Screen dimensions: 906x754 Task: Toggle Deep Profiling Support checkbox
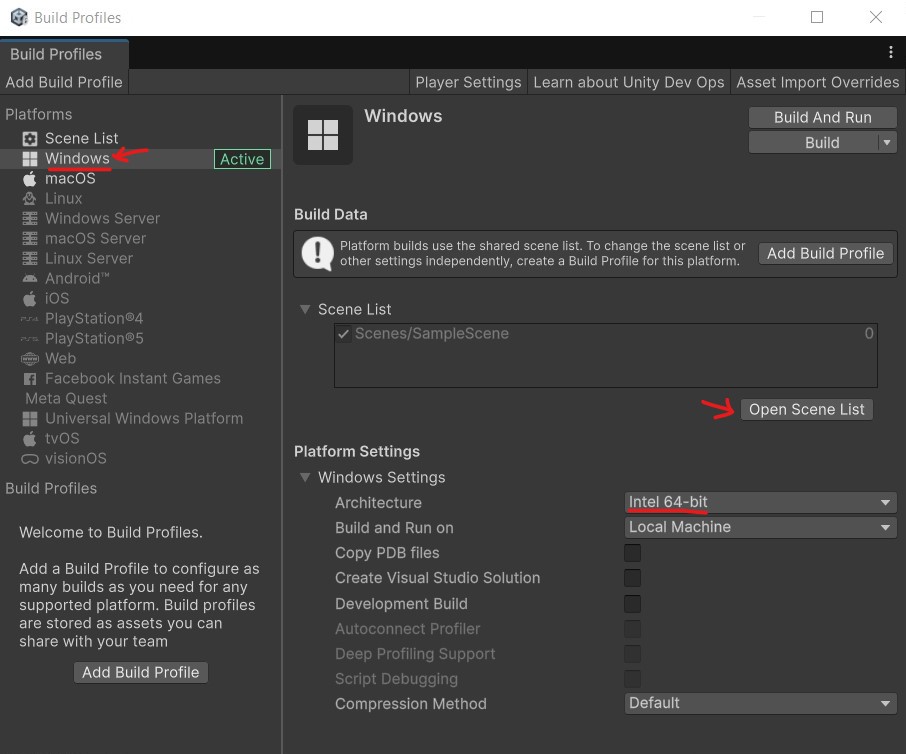632,654
